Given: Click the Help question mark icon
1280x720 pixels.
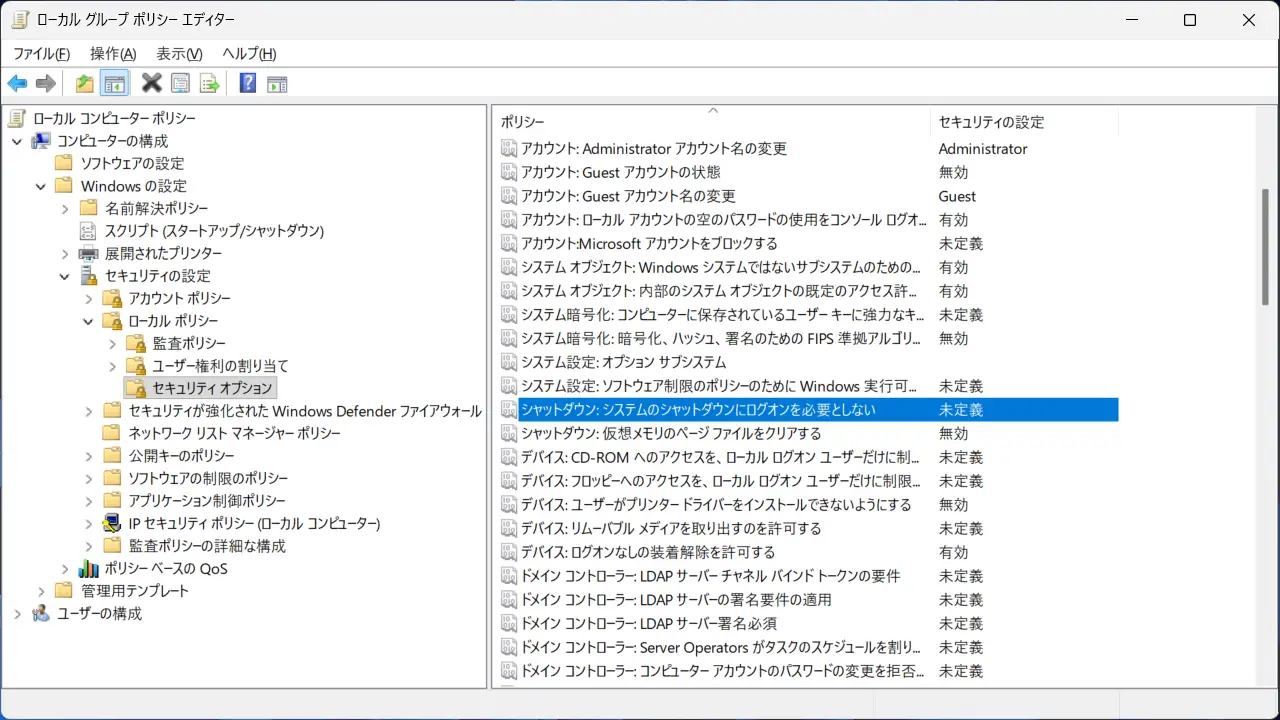Looking at the screenshot, I should point(248,84).
